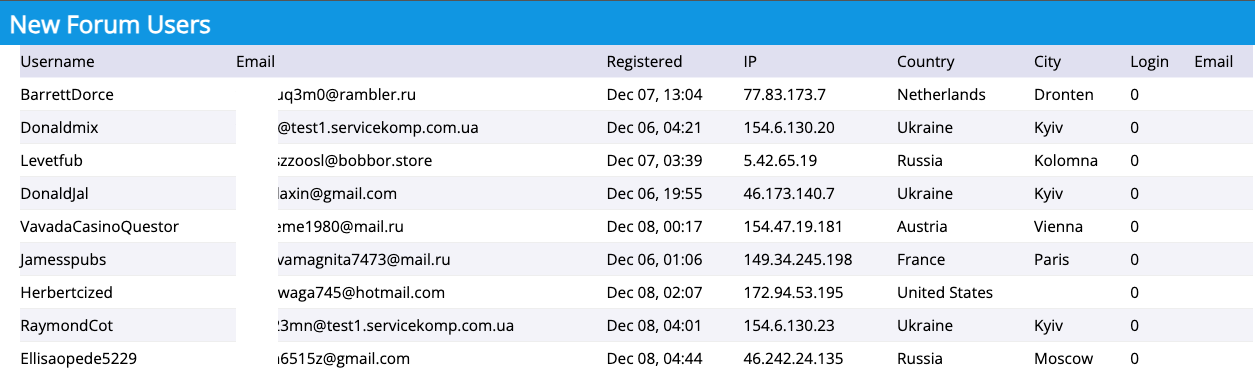1255x373 pixels.
Task: Click IP address 154.6.130.20
Action: coord(789,128)
